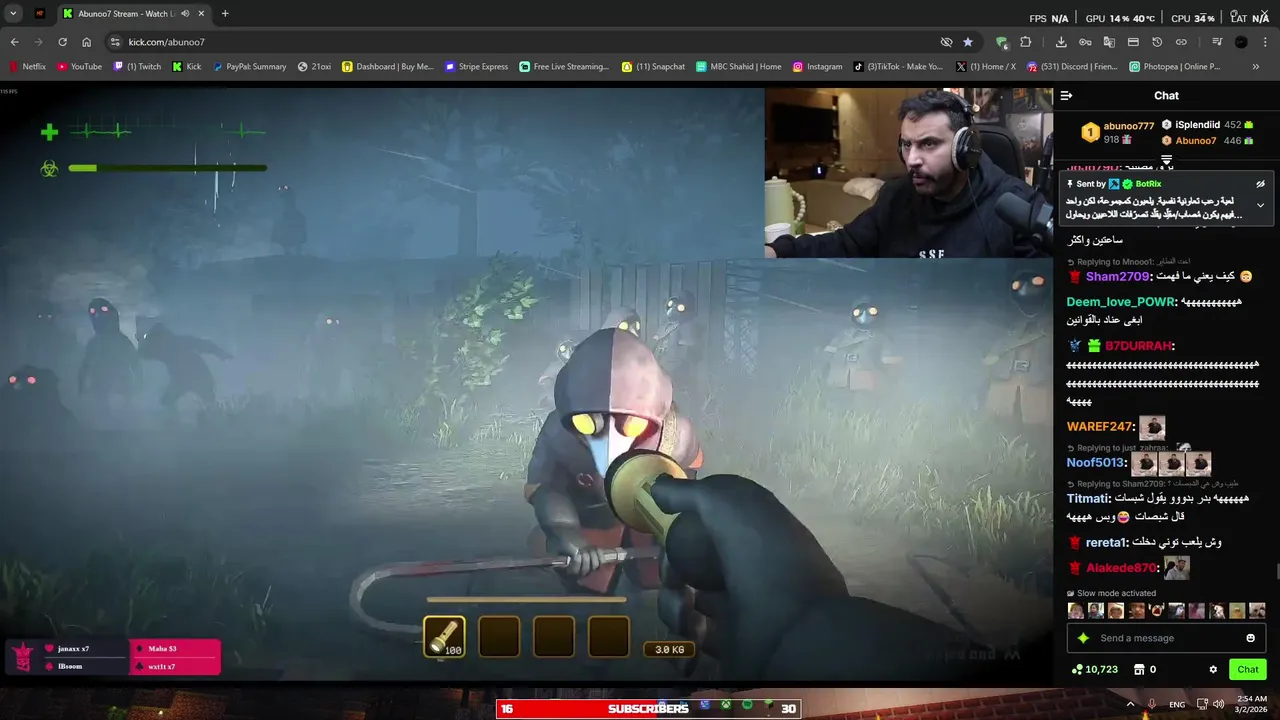Viewport: 1280px width, 720px height.
Task: Click the site info icon beside URL
Action: [115, 42]
